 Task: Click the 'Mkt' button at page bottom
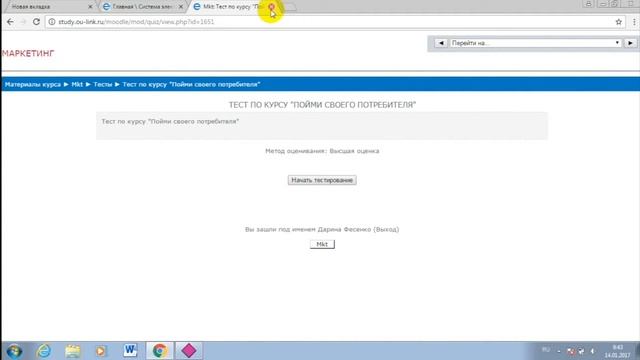322,244
